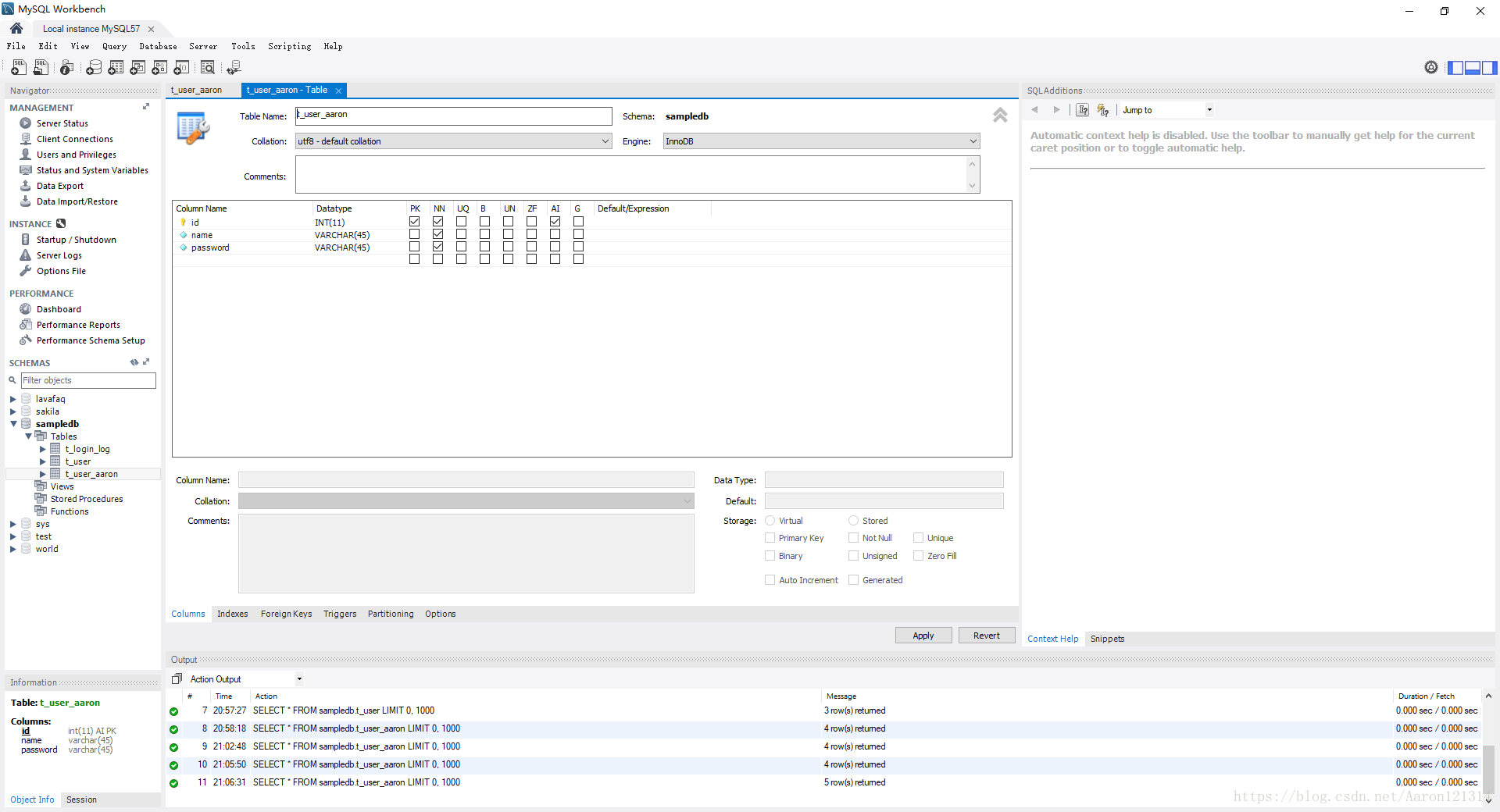This screenshot has width=1500, height=812.
Task: Switch to the Snippets tab
Action: pyautogui.click(x=1107, y=639)
